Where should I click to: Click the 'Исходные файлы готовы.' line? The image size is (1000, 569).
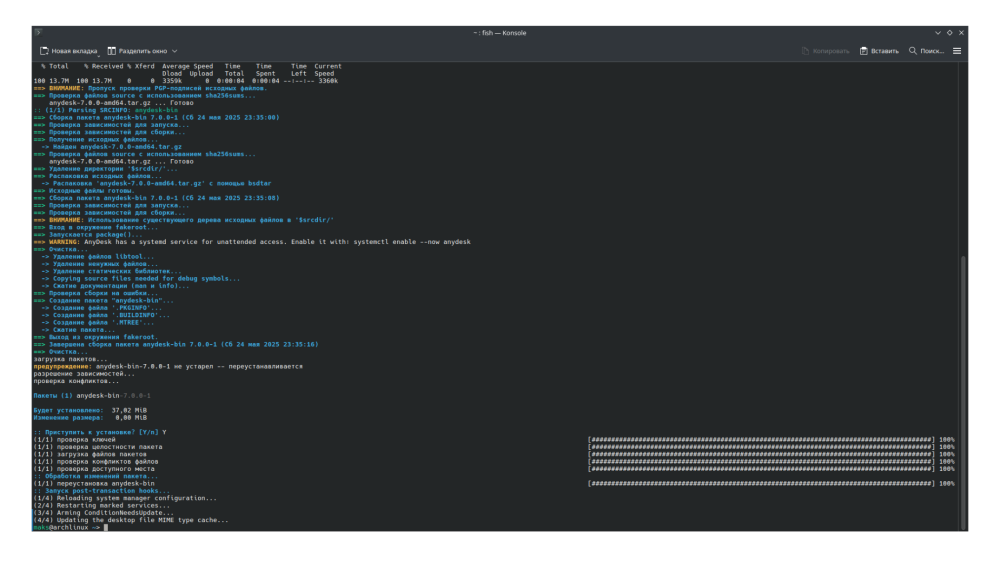click(x=84, y=191)
